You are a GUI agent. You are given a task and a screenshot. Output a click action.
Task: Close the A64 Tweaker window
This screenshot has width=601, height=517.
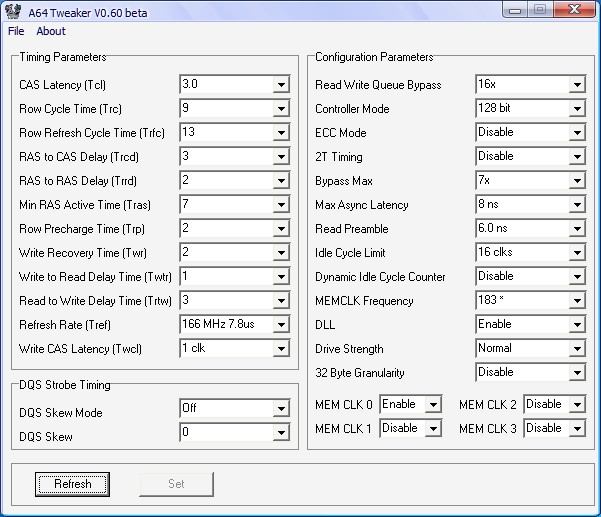575,10
